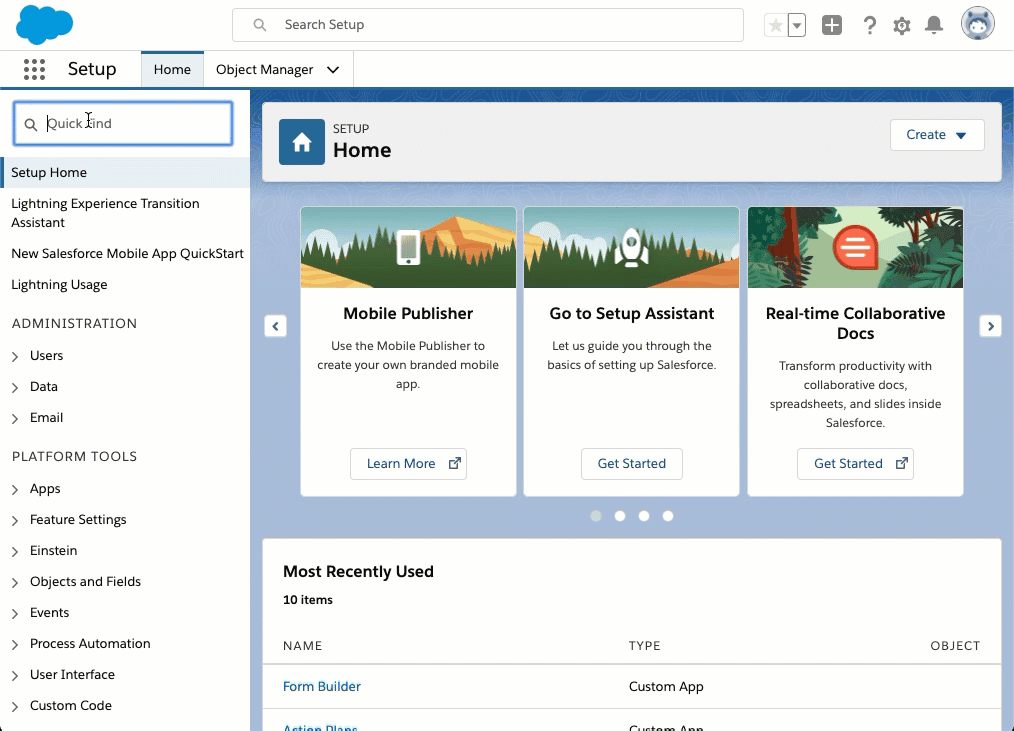Open the Create dropdown button
Screen dimensions: 1014x731
click(x=936, y=135)
